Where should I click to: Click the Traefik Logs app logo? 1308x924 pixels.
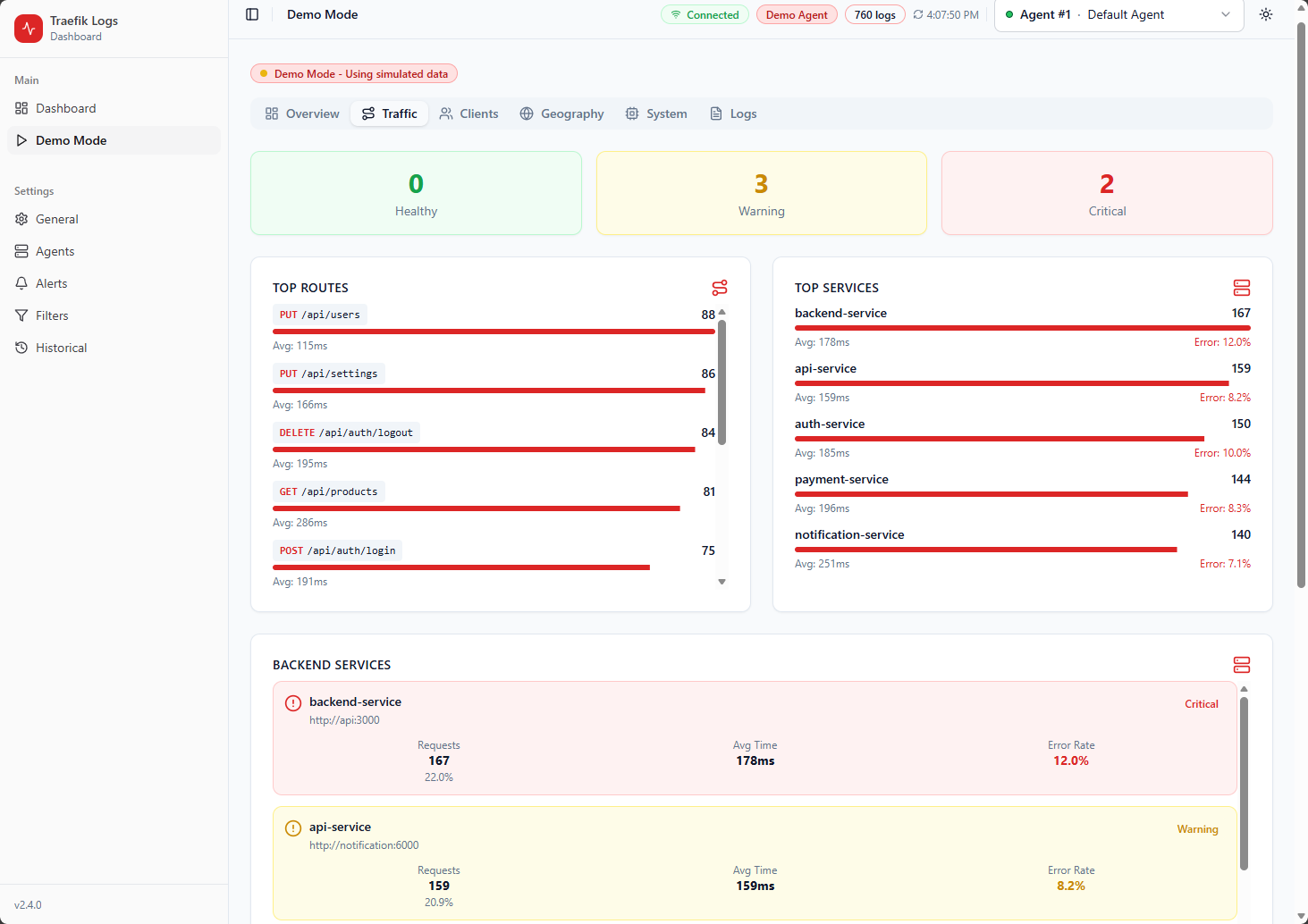tap(29, 29)
